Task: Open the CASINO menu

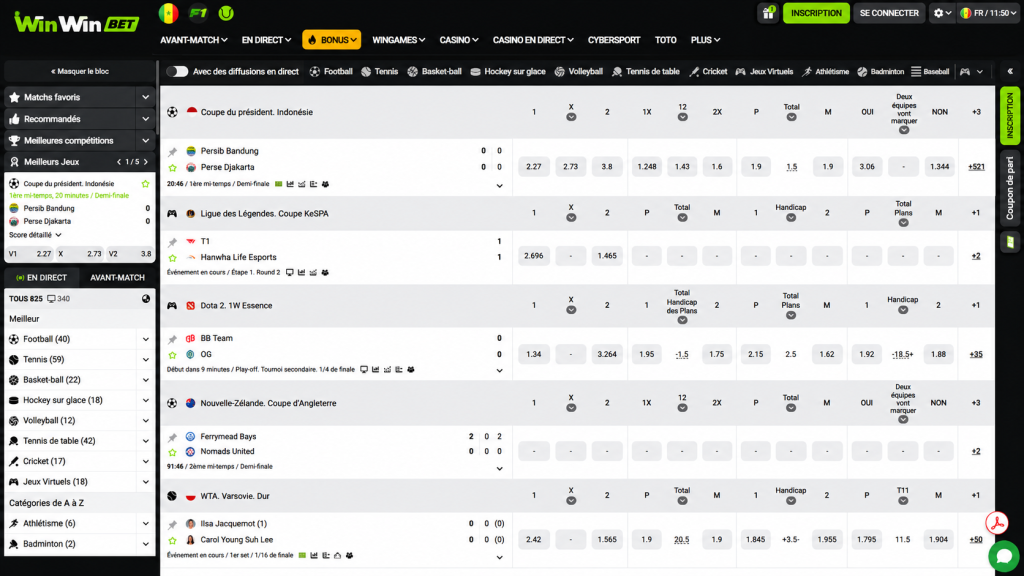Action: 458,40
